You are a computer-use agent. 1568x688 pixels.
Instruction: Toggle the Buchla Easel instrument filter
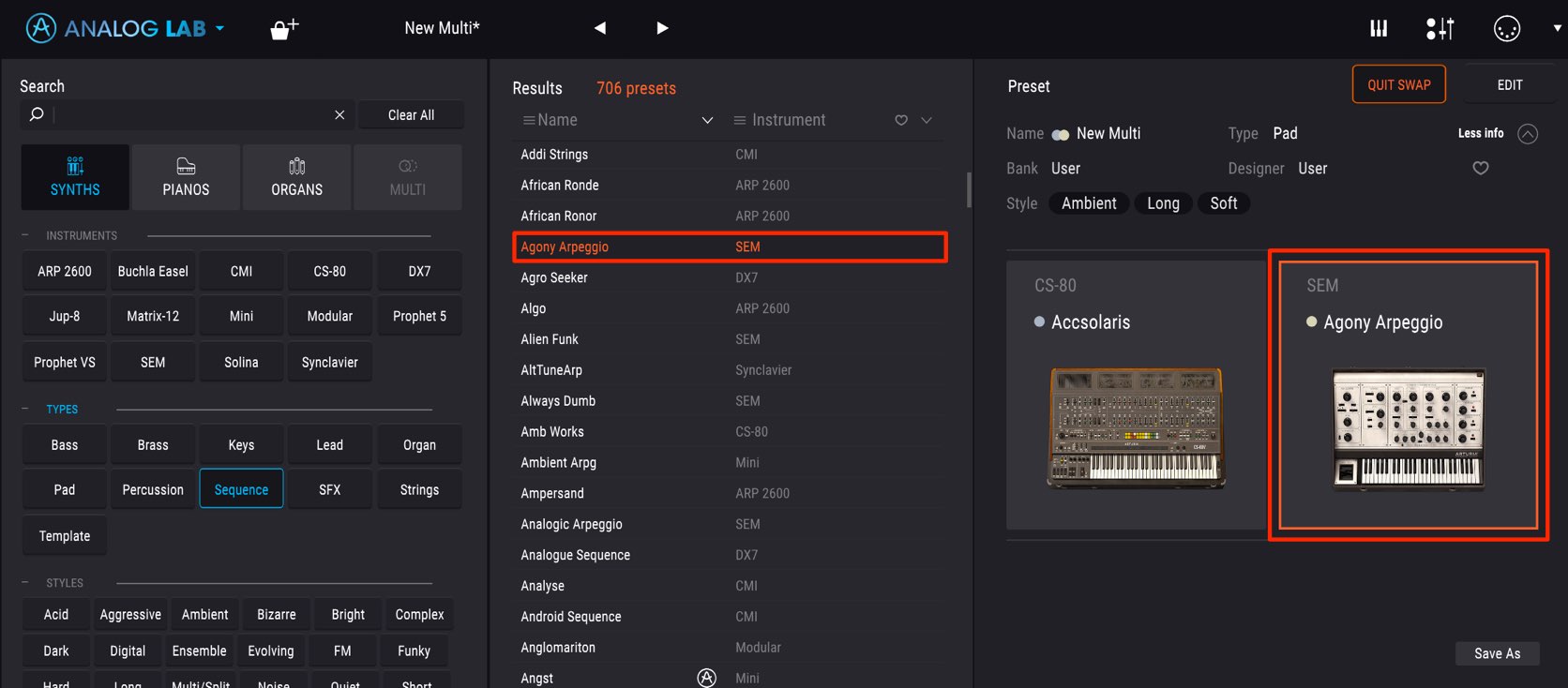click(x=153, y=271)
